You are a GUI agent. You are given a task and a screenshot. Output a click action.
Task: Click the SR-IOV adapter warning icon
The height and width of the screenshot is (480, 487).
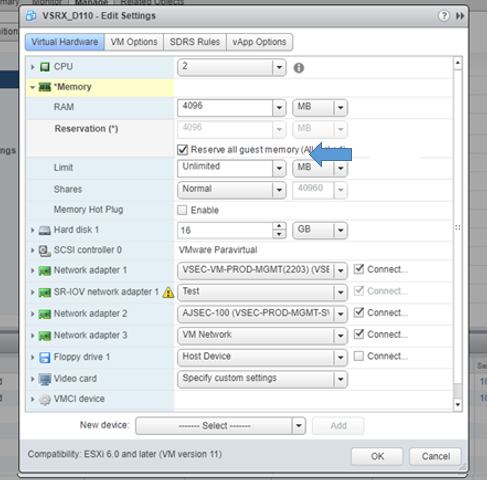pyautogui.click(x=168, y=292)
